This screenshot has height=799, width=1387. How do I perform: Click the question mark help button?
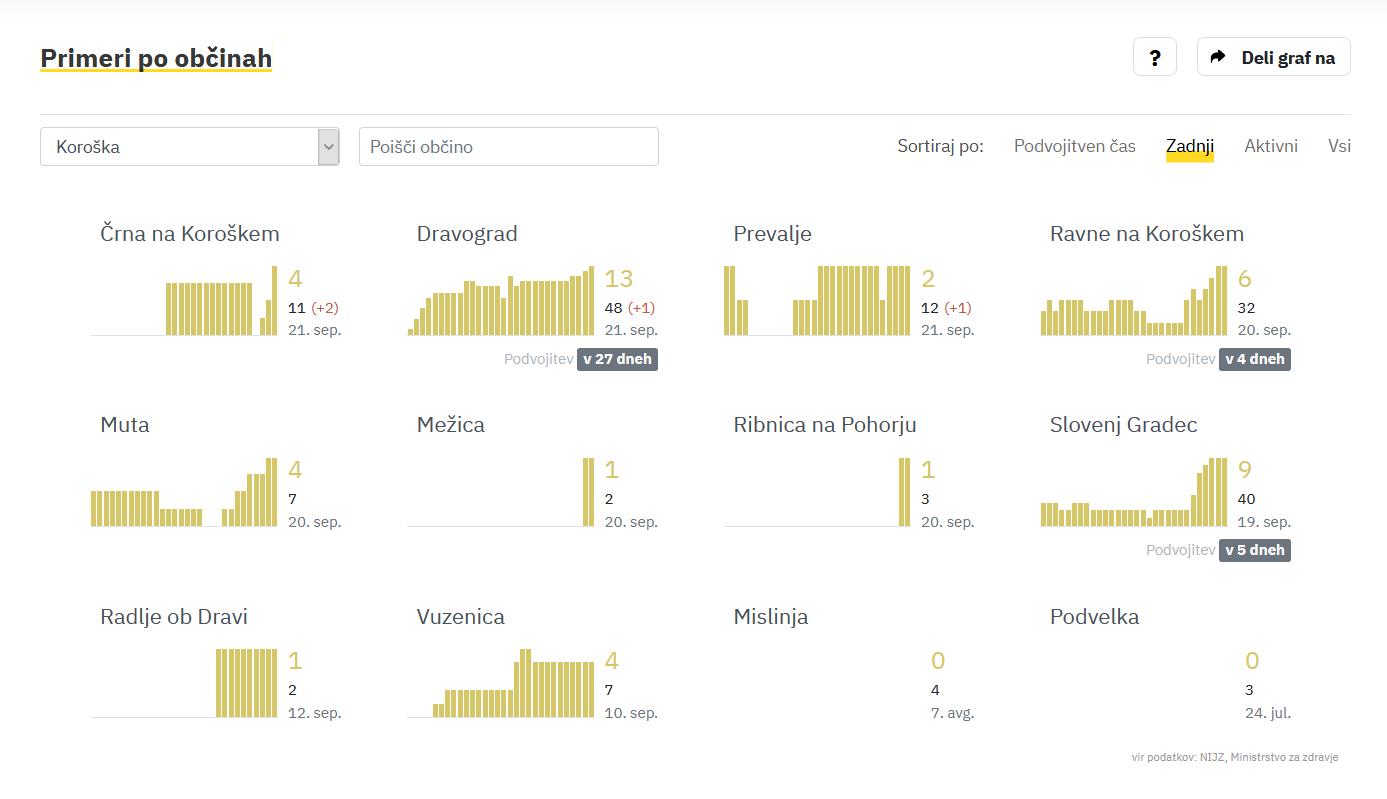pos(1155,57)
